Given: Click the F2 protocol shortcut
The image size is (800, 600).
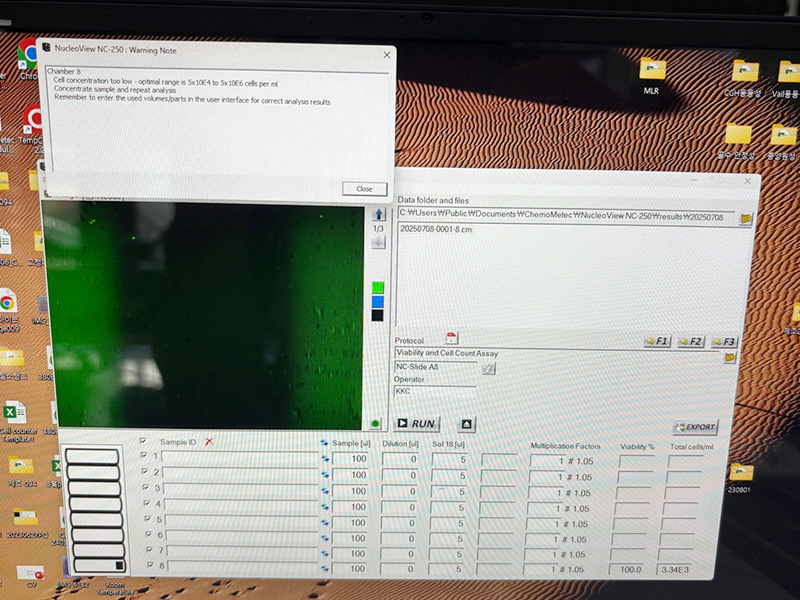Looking at the screenshot, I should [690, 342].
